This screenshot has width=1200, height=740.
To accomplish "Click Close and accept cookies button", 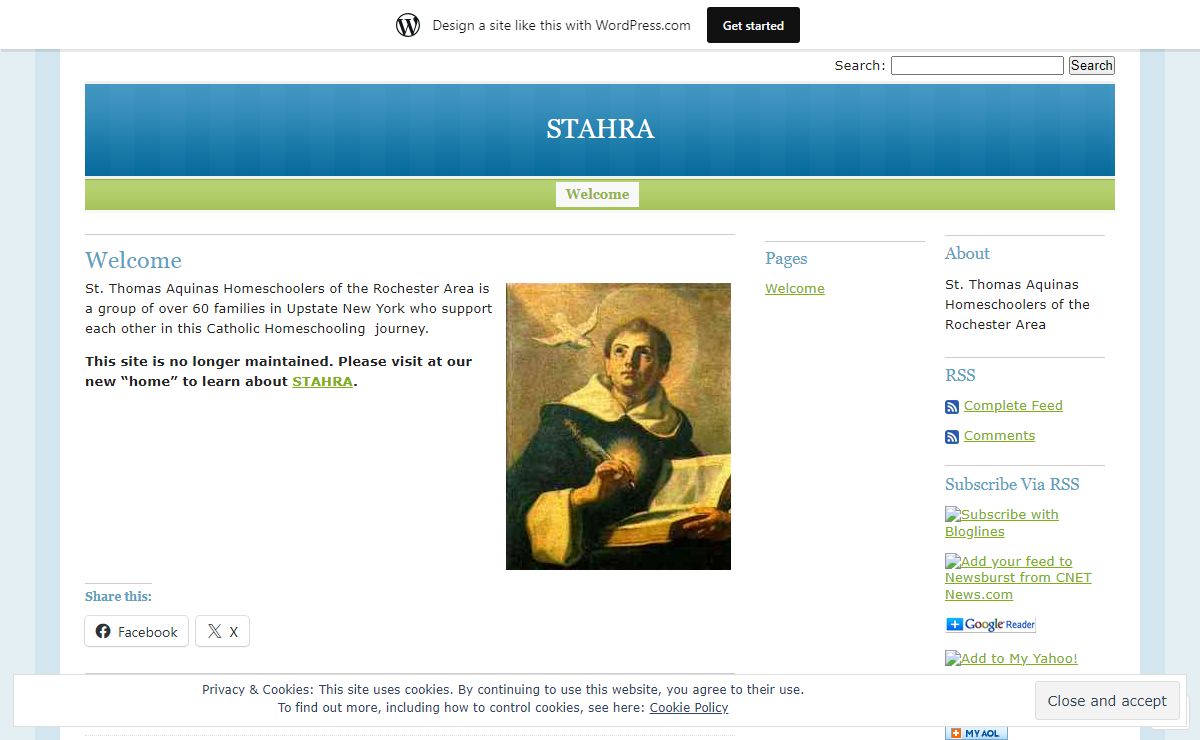I will point(1107,701).
